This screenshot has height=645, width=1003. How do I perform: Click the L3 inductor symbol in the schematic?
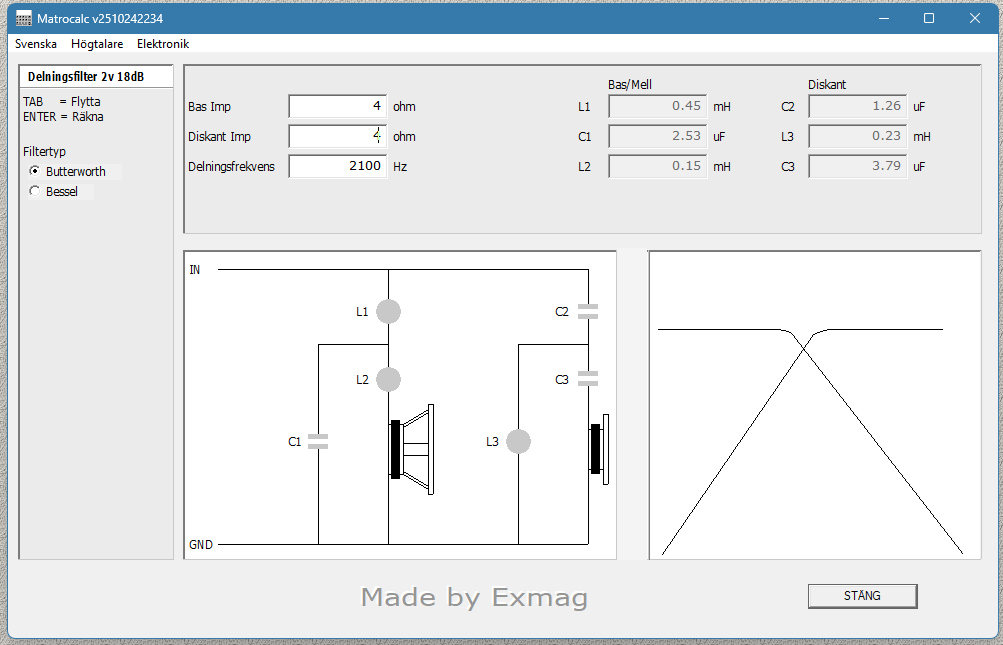[518, 440]
